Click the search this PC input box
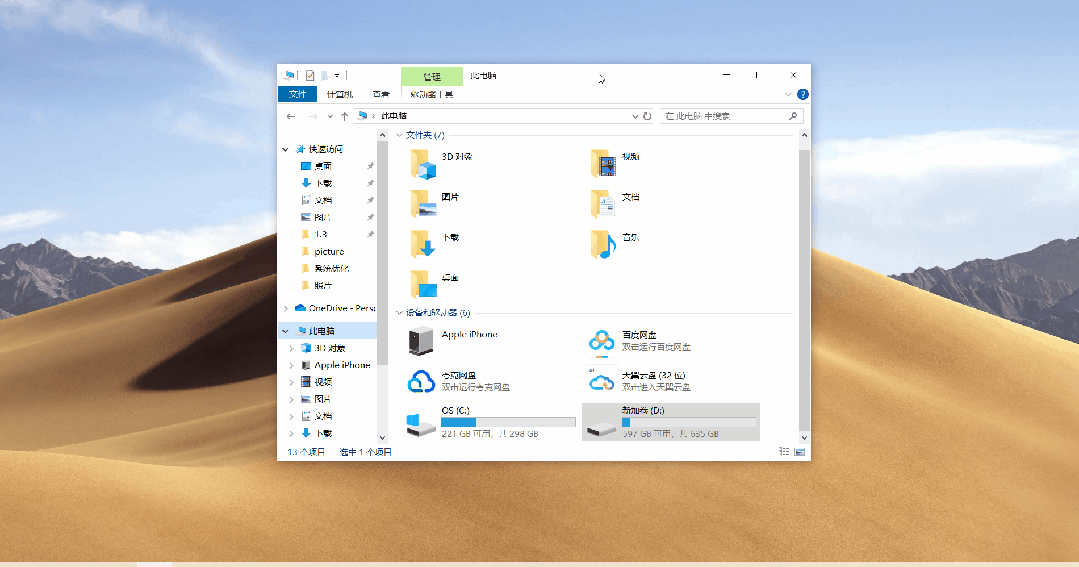 [725, 116]
